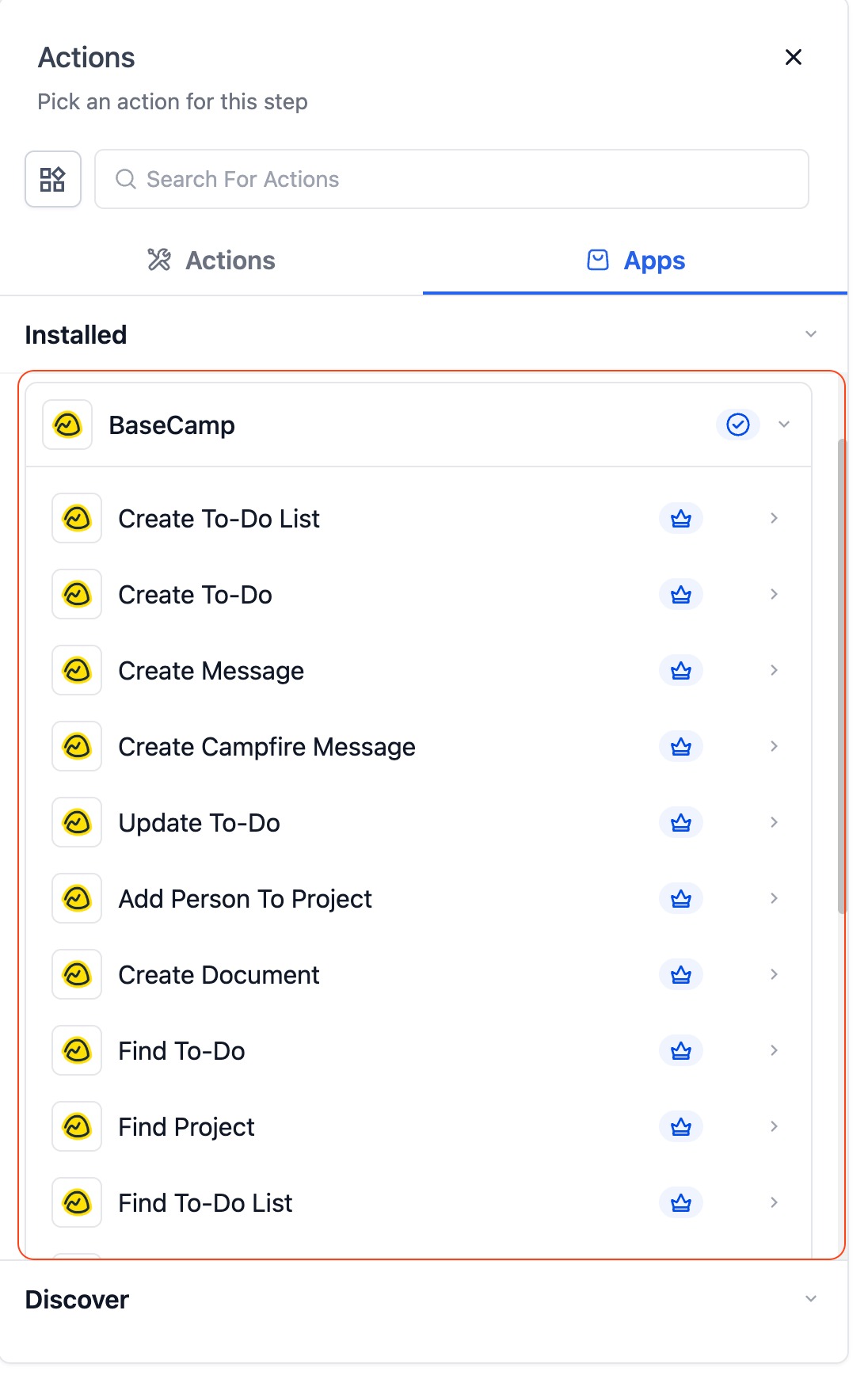Open Create Message via its right arrow

coord(774,670)
